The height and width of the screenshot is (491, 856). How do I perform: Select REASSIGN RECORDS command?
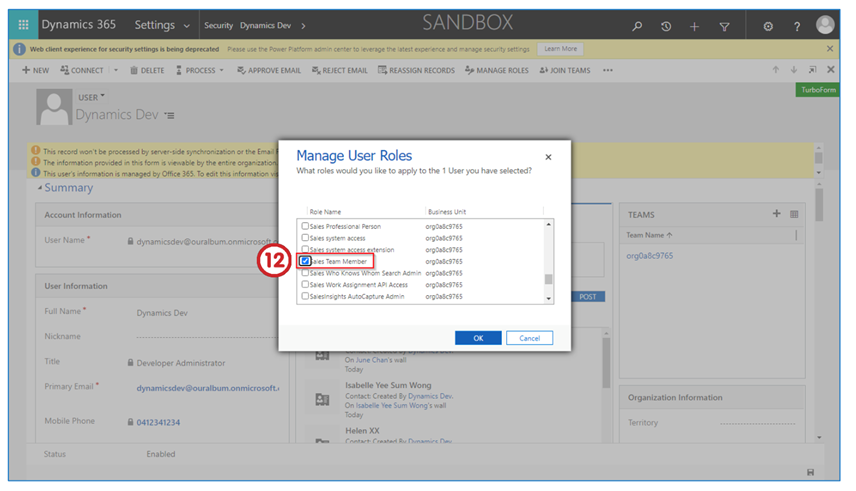(417, 71)
